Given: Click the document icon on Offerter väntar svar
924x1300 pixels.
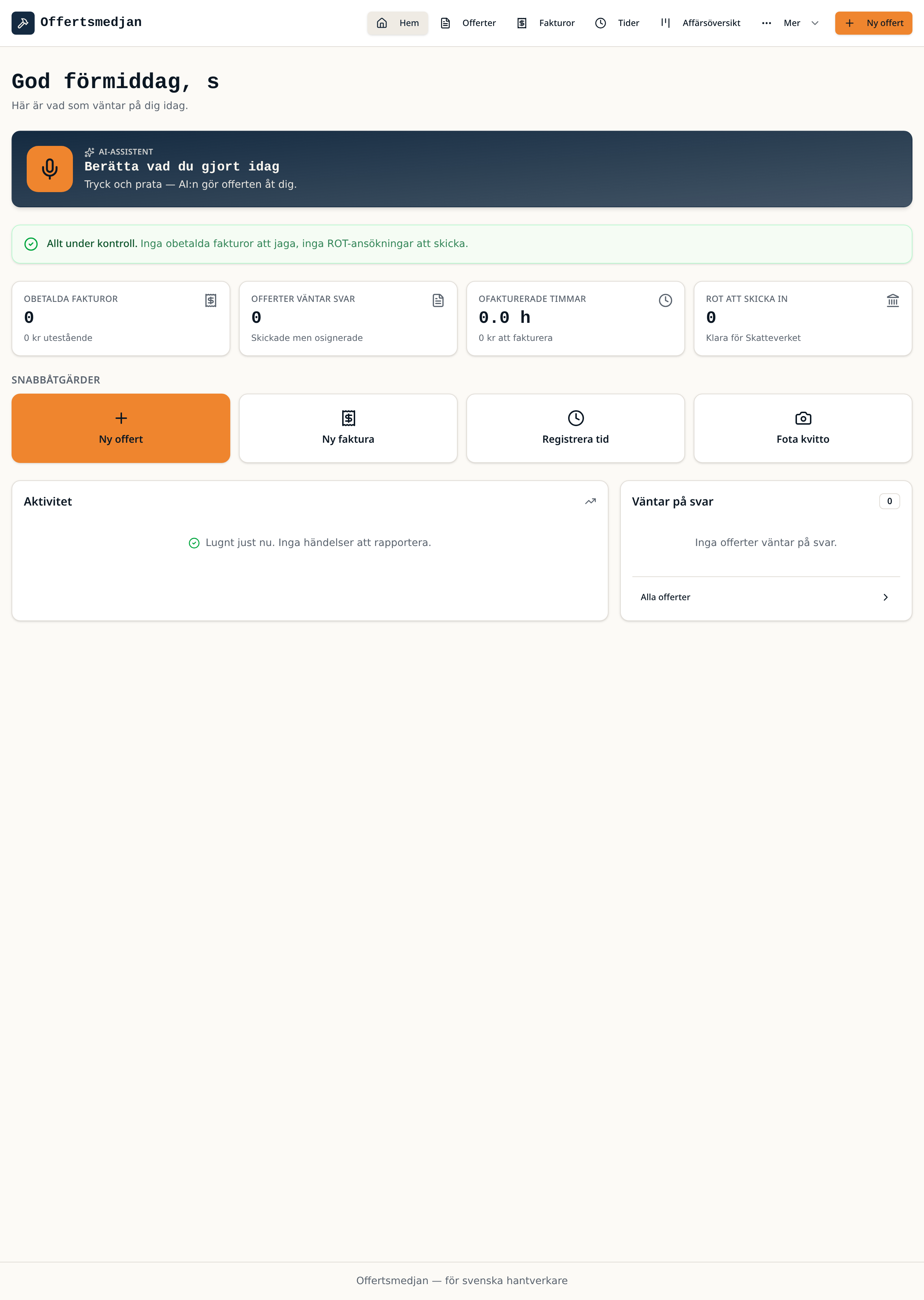Looking at the screenshot, I should tap(438, 300).
